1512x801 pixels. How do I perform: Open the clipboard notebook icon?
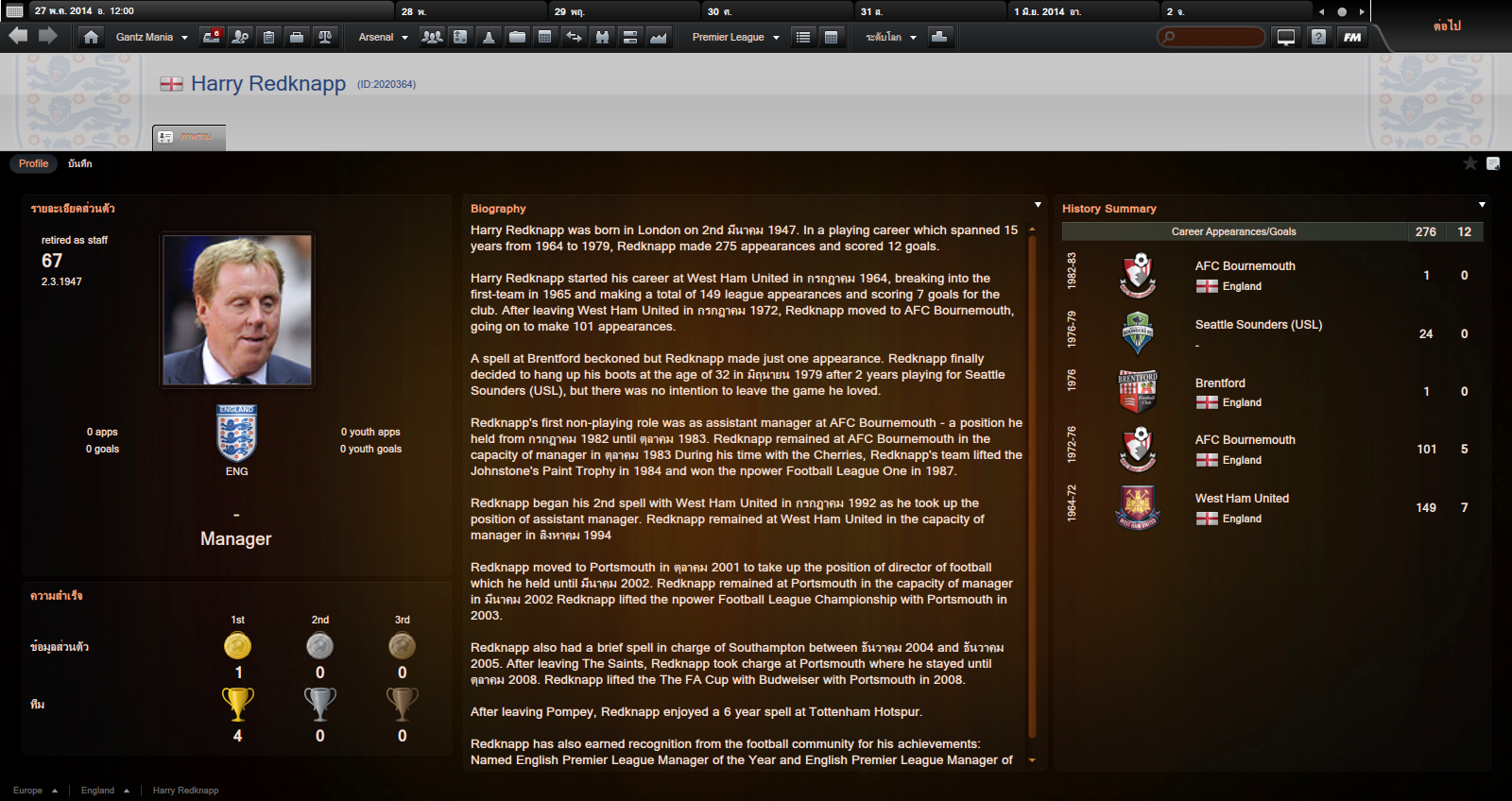point(268,37)
